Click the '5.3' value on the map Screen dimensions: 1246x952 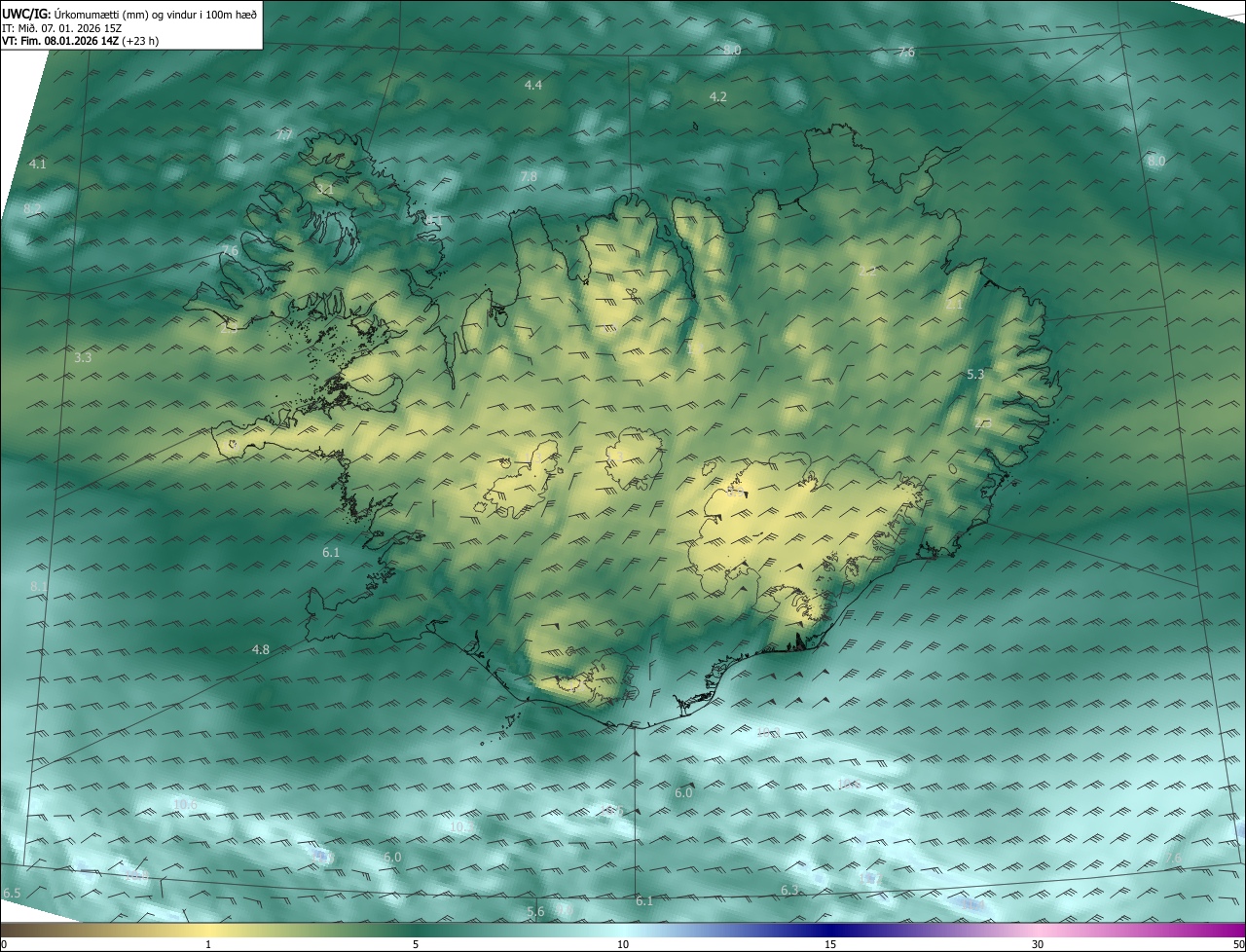975,374
